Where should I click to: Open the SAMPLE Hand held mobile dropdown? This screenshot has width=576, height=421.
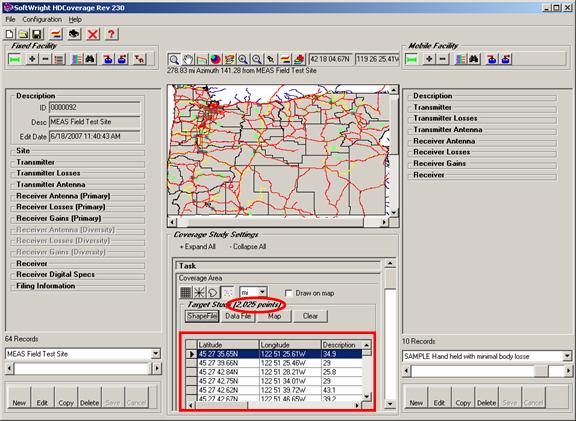tap(567, 356)
